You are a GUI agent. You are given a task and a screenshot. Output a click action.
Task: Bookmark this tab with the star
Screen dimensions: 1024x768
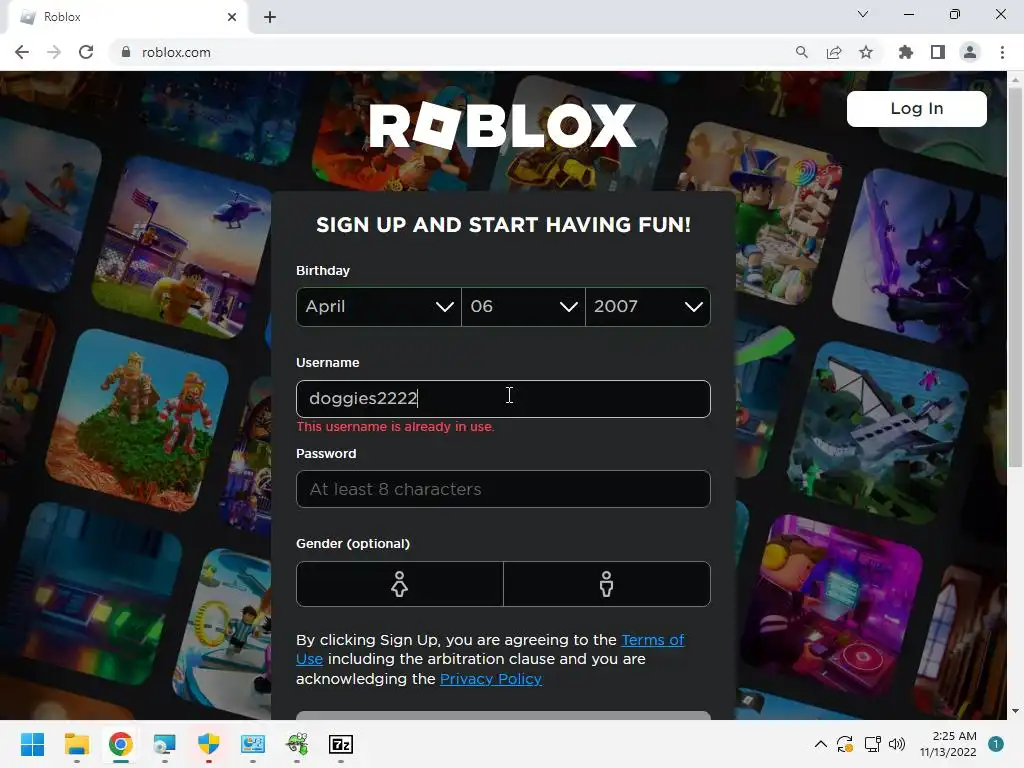coord(865,52)
